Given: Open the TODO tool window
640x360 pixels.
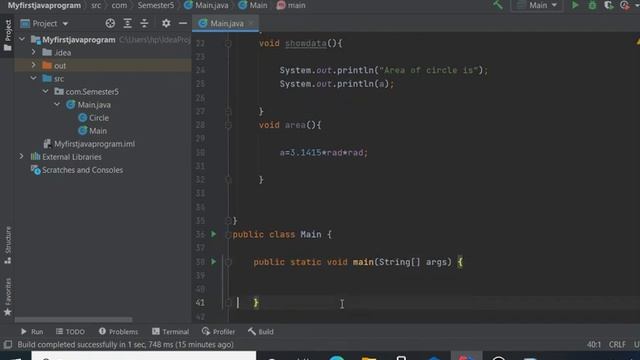Looking at the screenshot, I should 70,331.
